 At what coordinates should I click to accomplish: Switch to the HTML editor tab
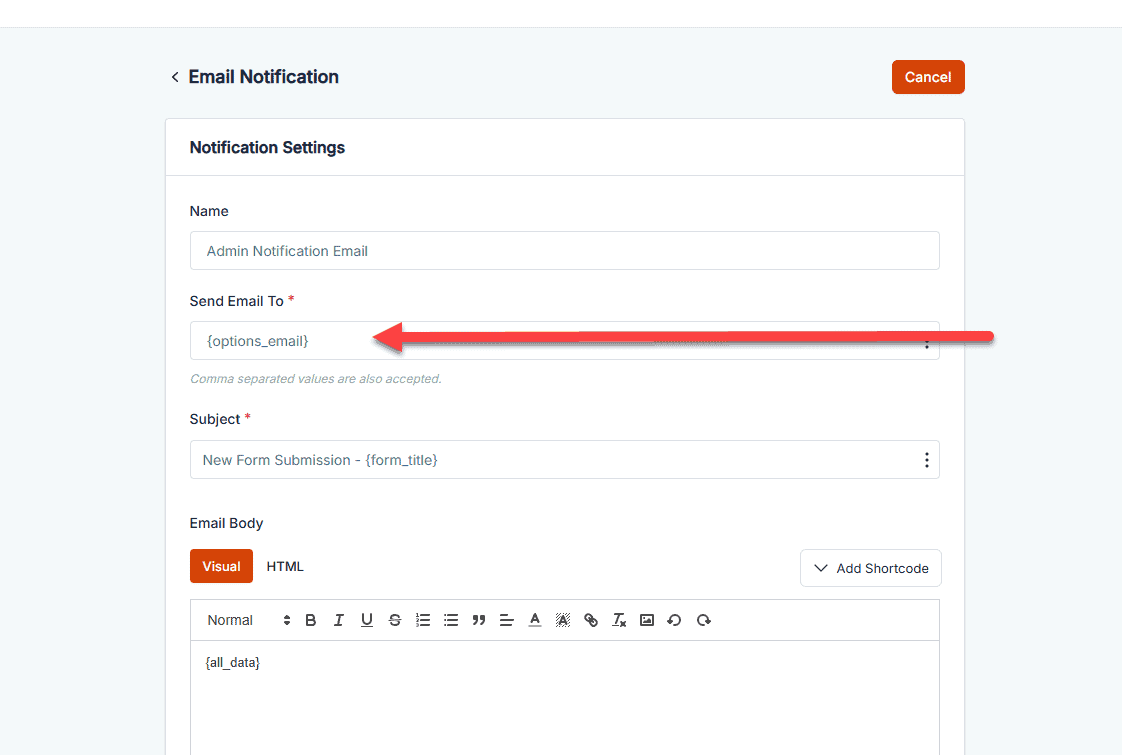pyautogui.click(x=285, y=566)
